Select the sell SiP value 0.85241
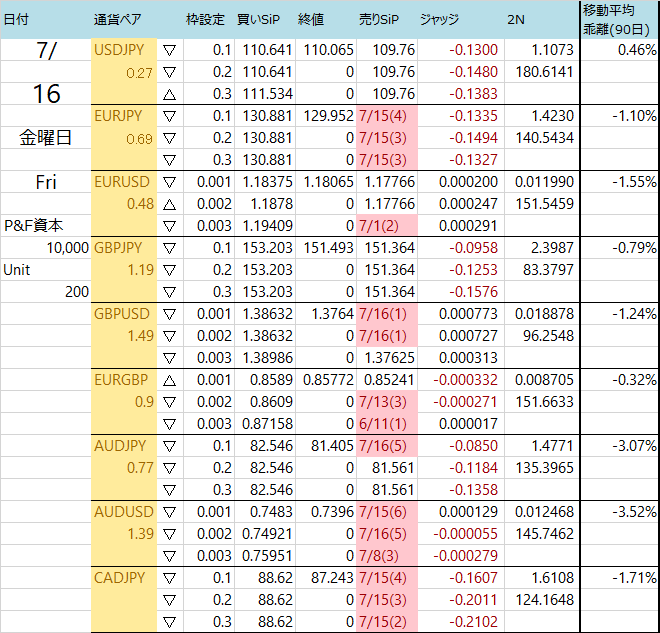The height and width of the screenshot is (633, 660). click(x=389, y=380)
